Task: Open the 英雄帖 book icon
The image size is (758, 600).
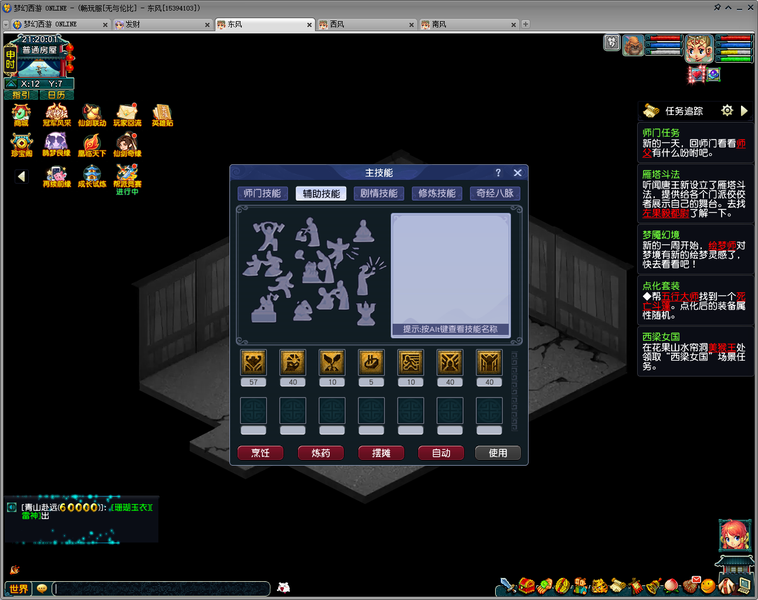Action: point(162,116)
